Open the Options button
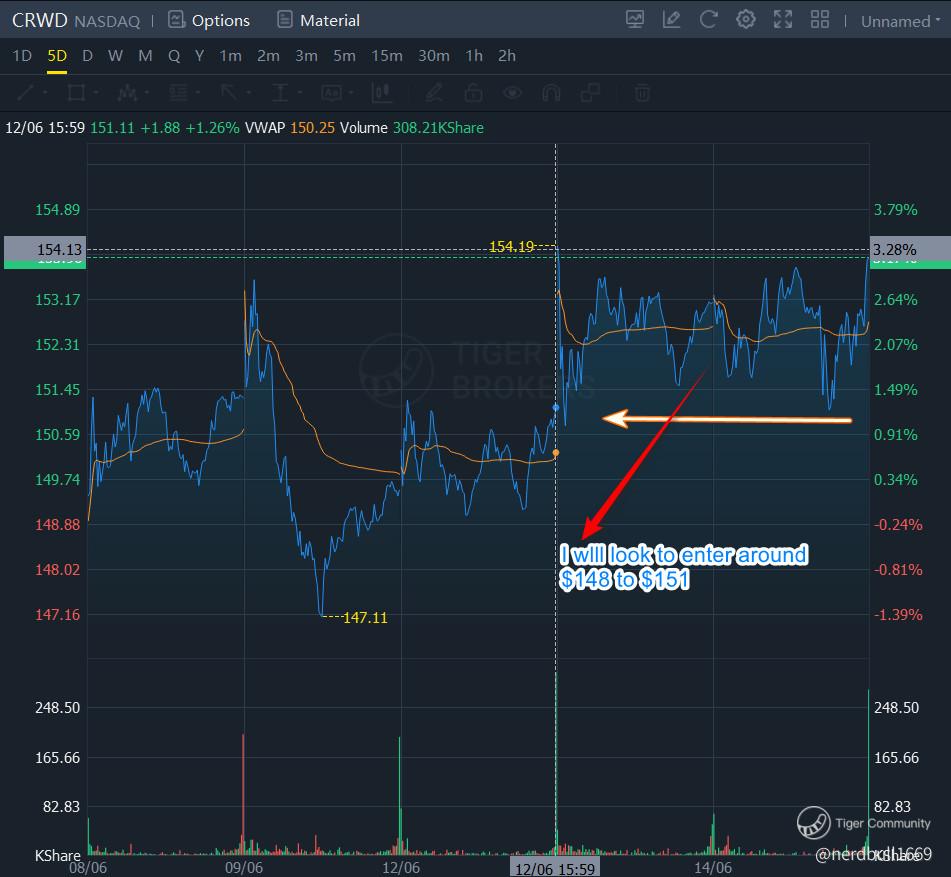Screen dimensions: 951x877 point(209,21)
